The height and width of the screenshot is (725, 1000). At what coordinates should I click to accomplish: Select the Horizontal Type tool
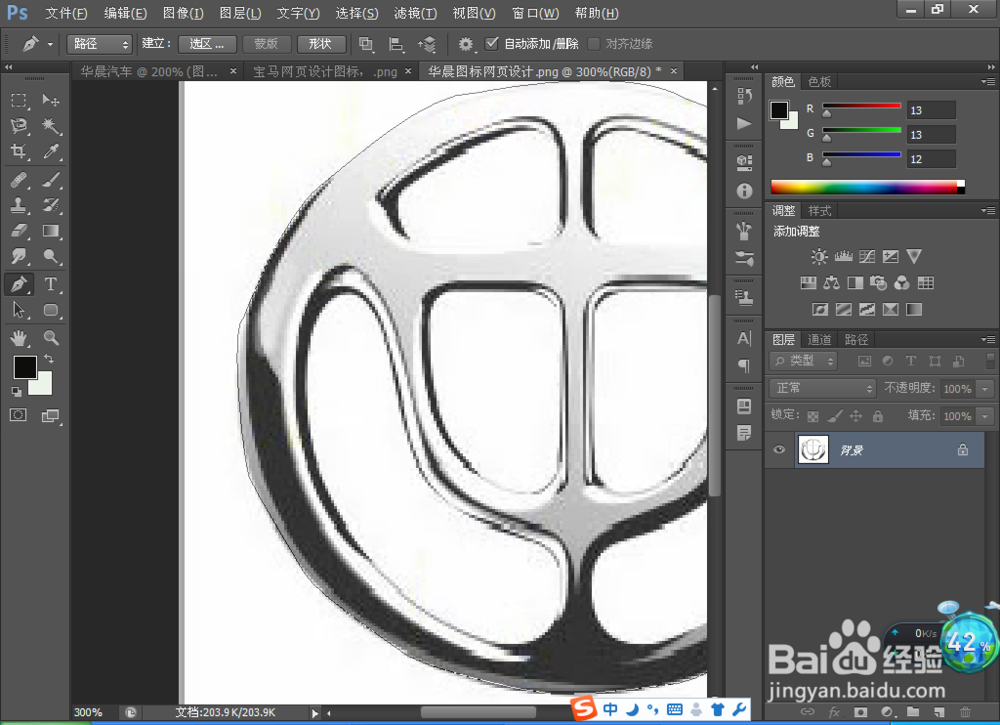tap(50, 284)
